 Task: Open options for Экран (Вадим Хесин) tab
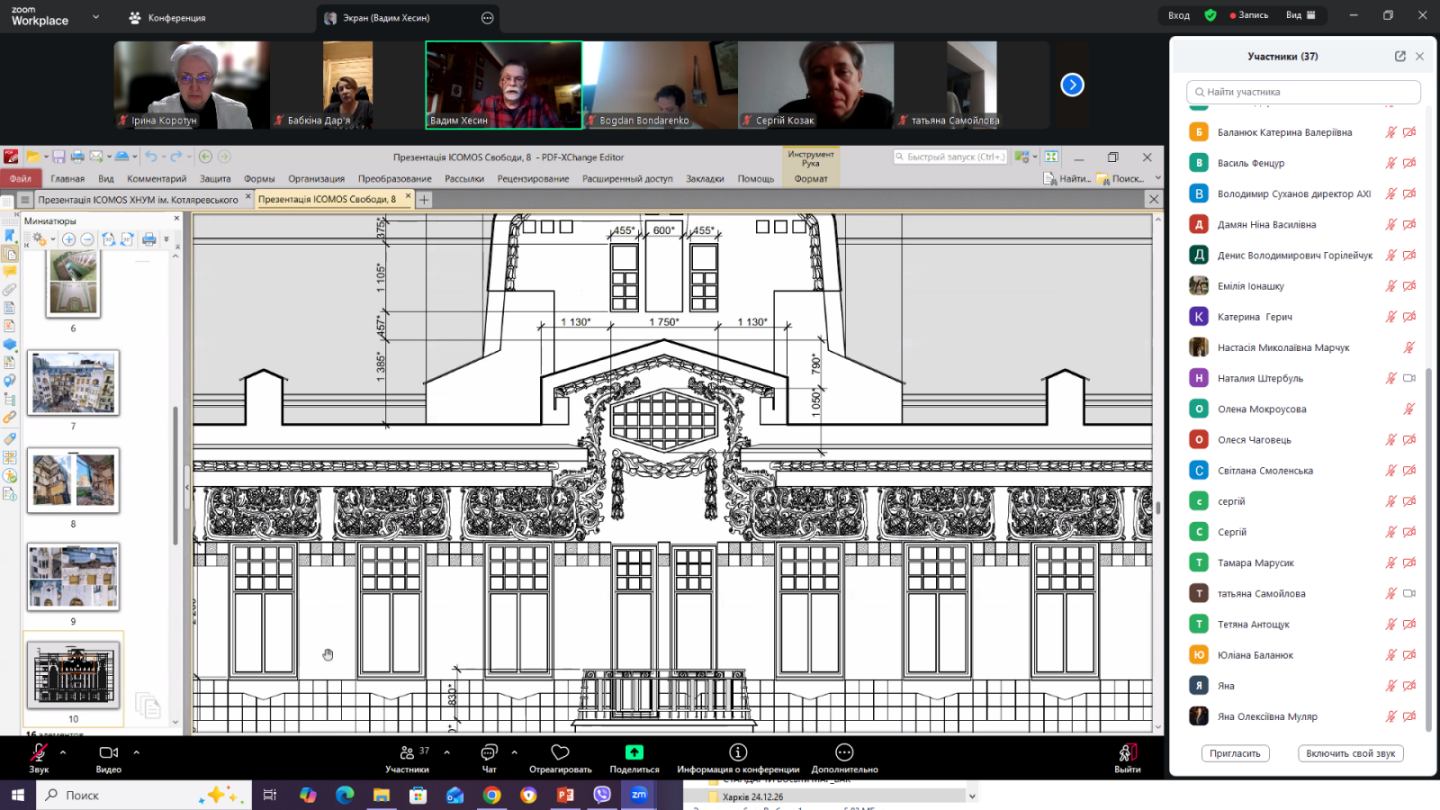(487, 18)
